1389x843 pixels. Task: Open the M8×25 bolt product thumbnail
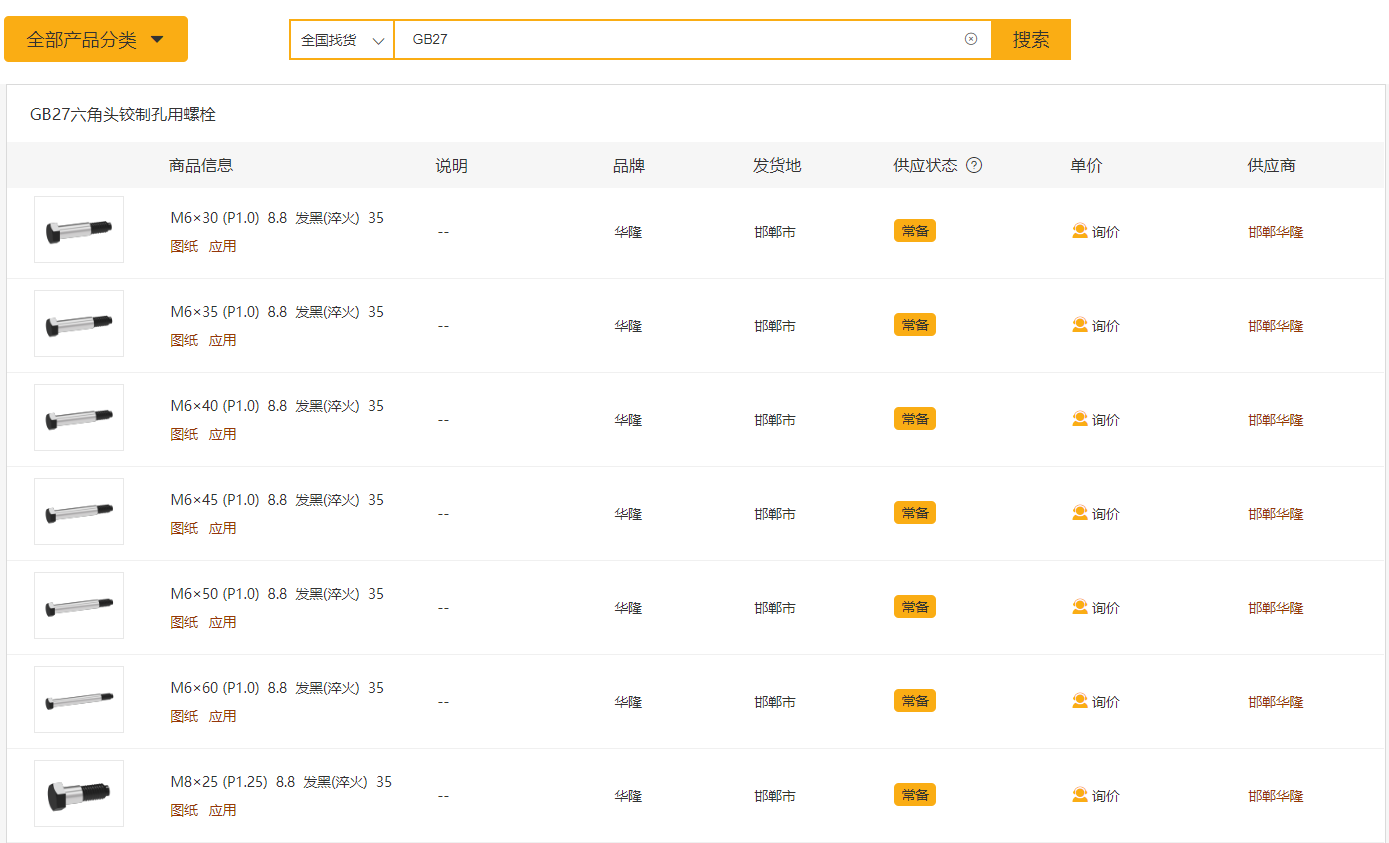tap(79, 794)
